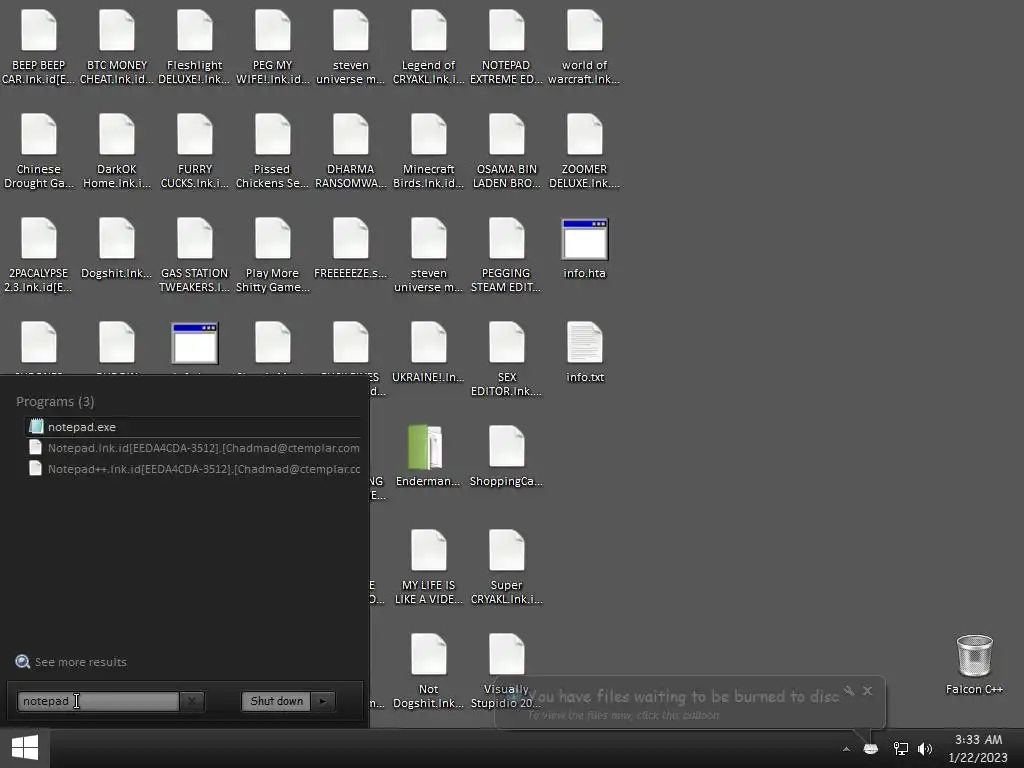This screenshot has width=1024, height=768.
Task: Open the volume speaker tray icon
Action: tap(925, 749)
